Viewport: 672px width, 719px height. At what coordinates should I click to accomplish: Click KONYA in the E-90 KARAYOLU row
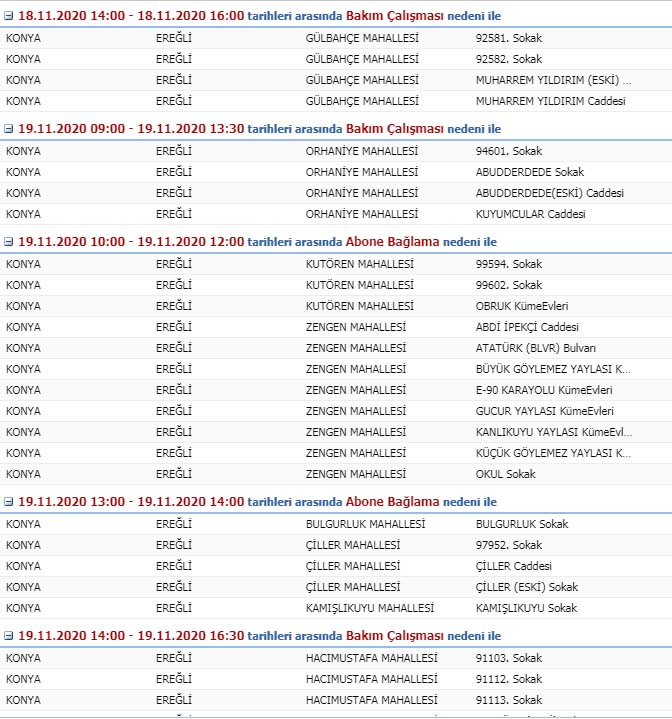point(23,390)
